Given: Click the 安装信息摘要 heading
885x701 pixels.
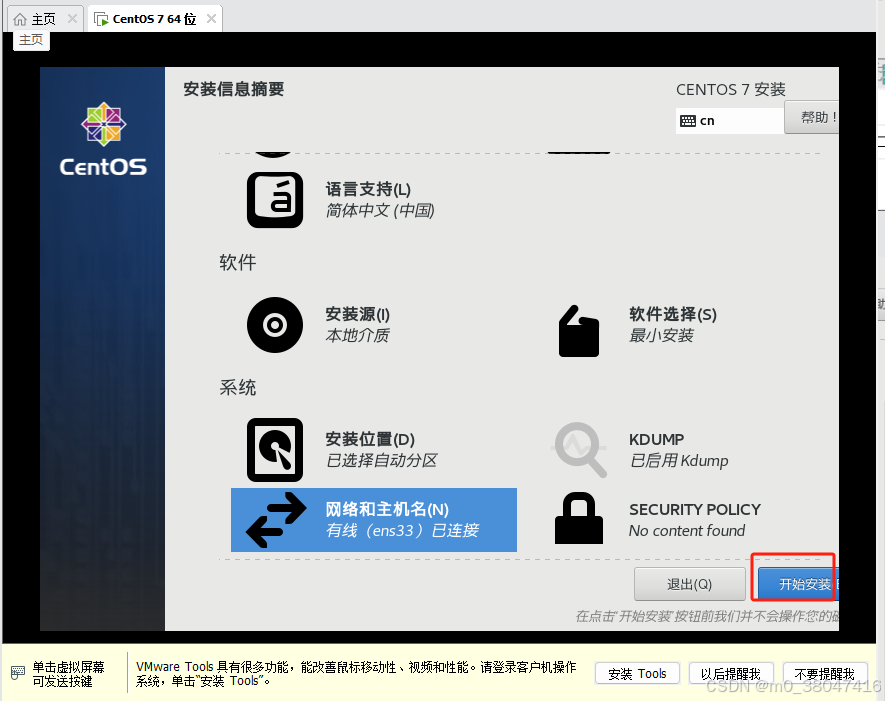Looking at the screenshot, I should [x=233, y=89].
